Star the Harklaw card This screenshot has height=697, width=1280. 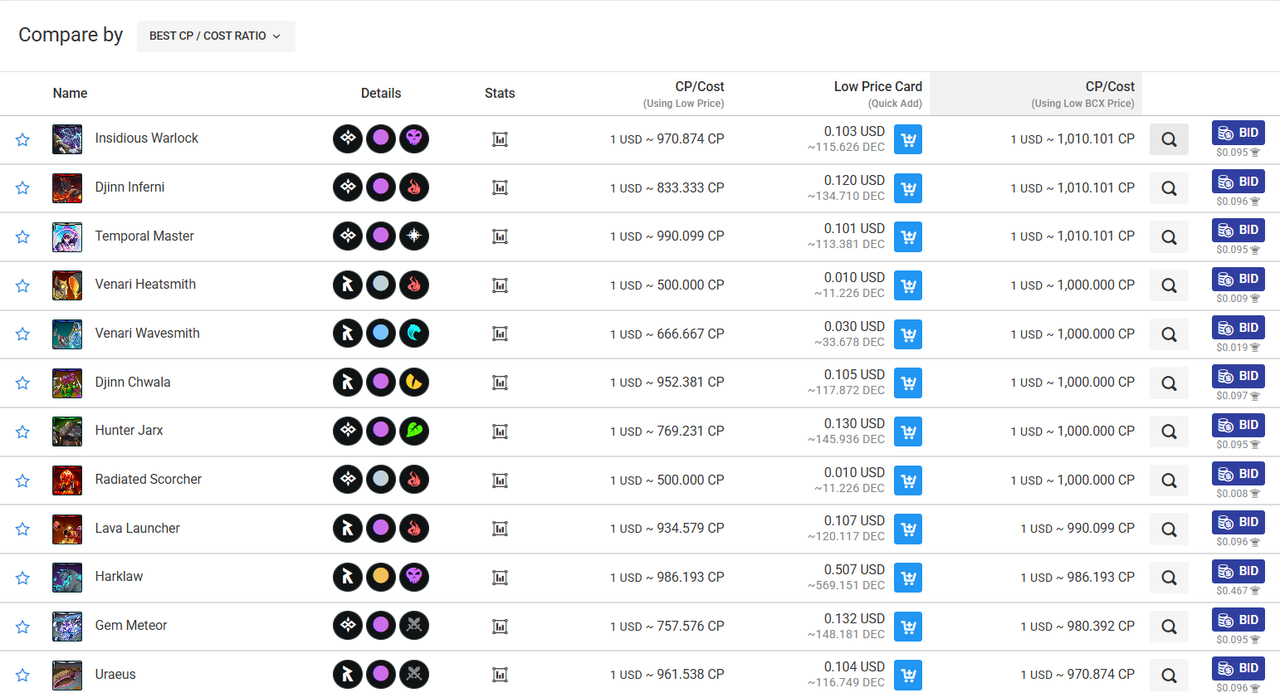point(23,578)
